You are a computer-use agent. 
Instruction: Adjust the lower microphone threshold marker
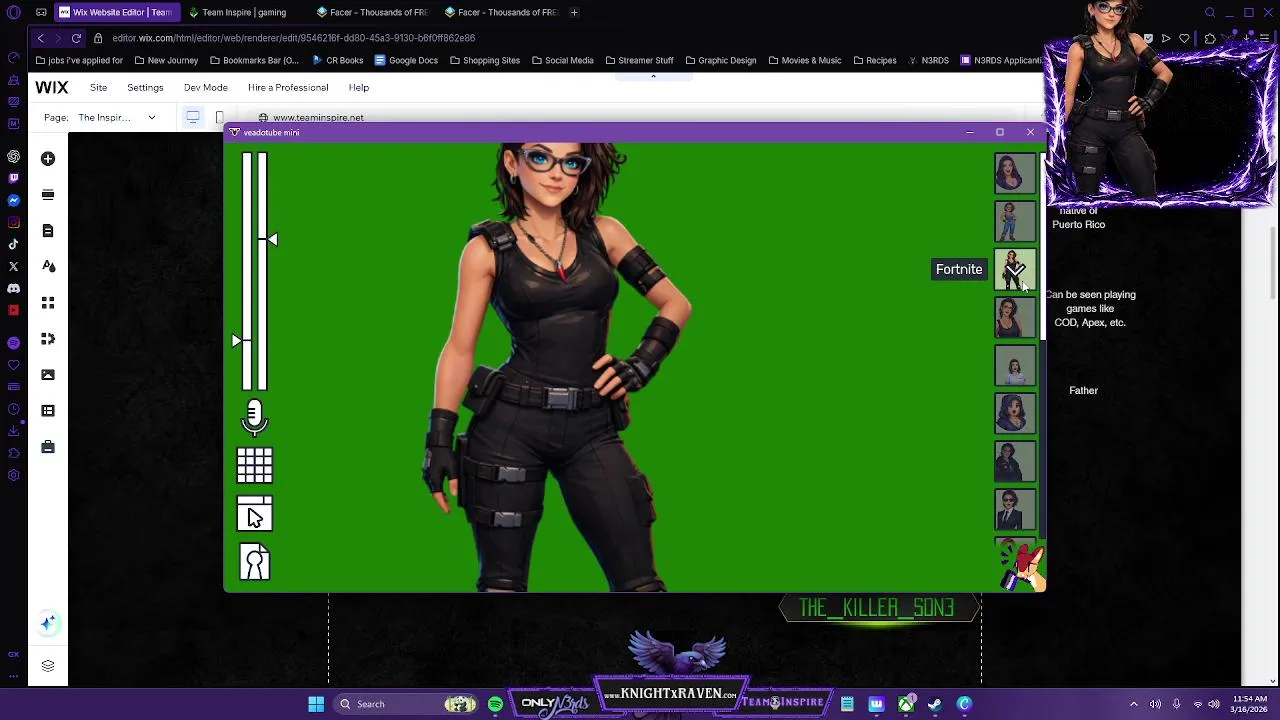coord(237,341)
